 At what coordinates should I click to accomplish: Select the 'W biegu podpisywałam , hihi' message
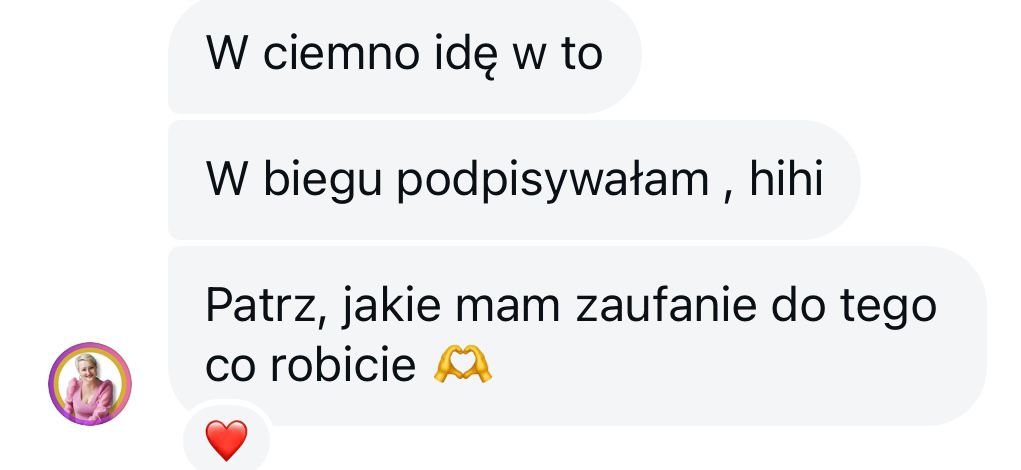(514, 180)
